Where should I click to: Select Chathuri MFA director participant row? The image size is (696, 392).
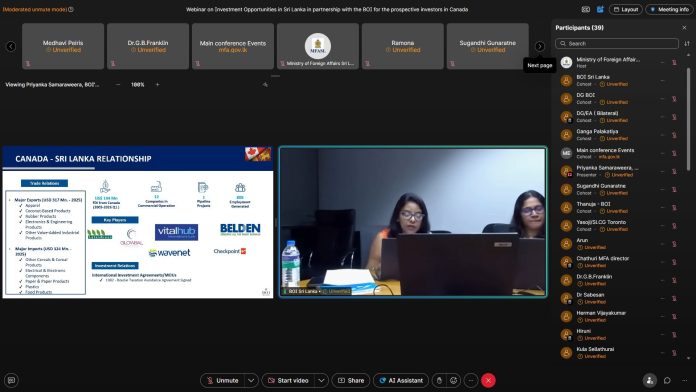[x=619, y=262]
